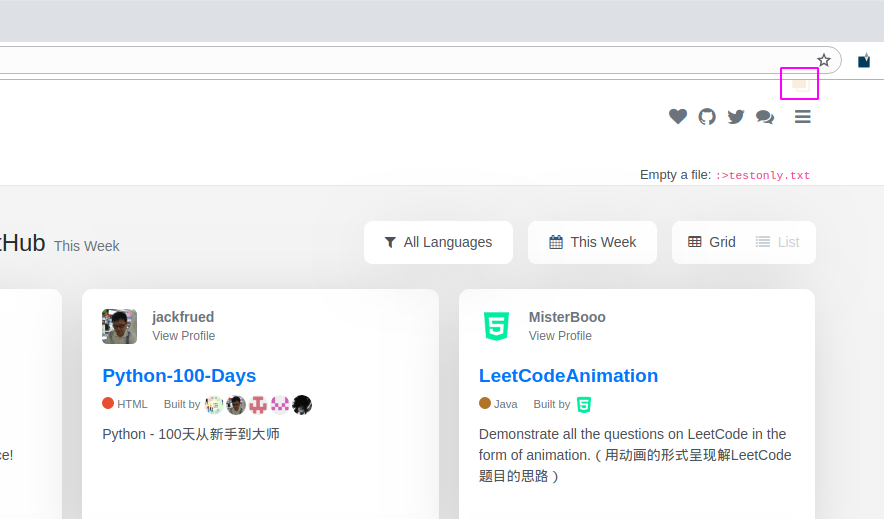Click the ':>testonly.txt' code snippet

point(763,175)
